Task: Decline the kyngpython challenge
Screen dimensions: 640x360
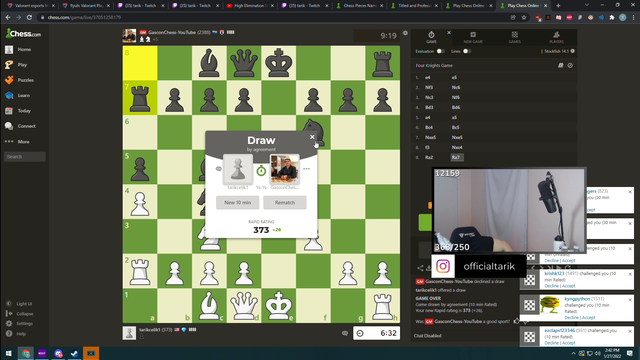Action: [x=571, y=318]
